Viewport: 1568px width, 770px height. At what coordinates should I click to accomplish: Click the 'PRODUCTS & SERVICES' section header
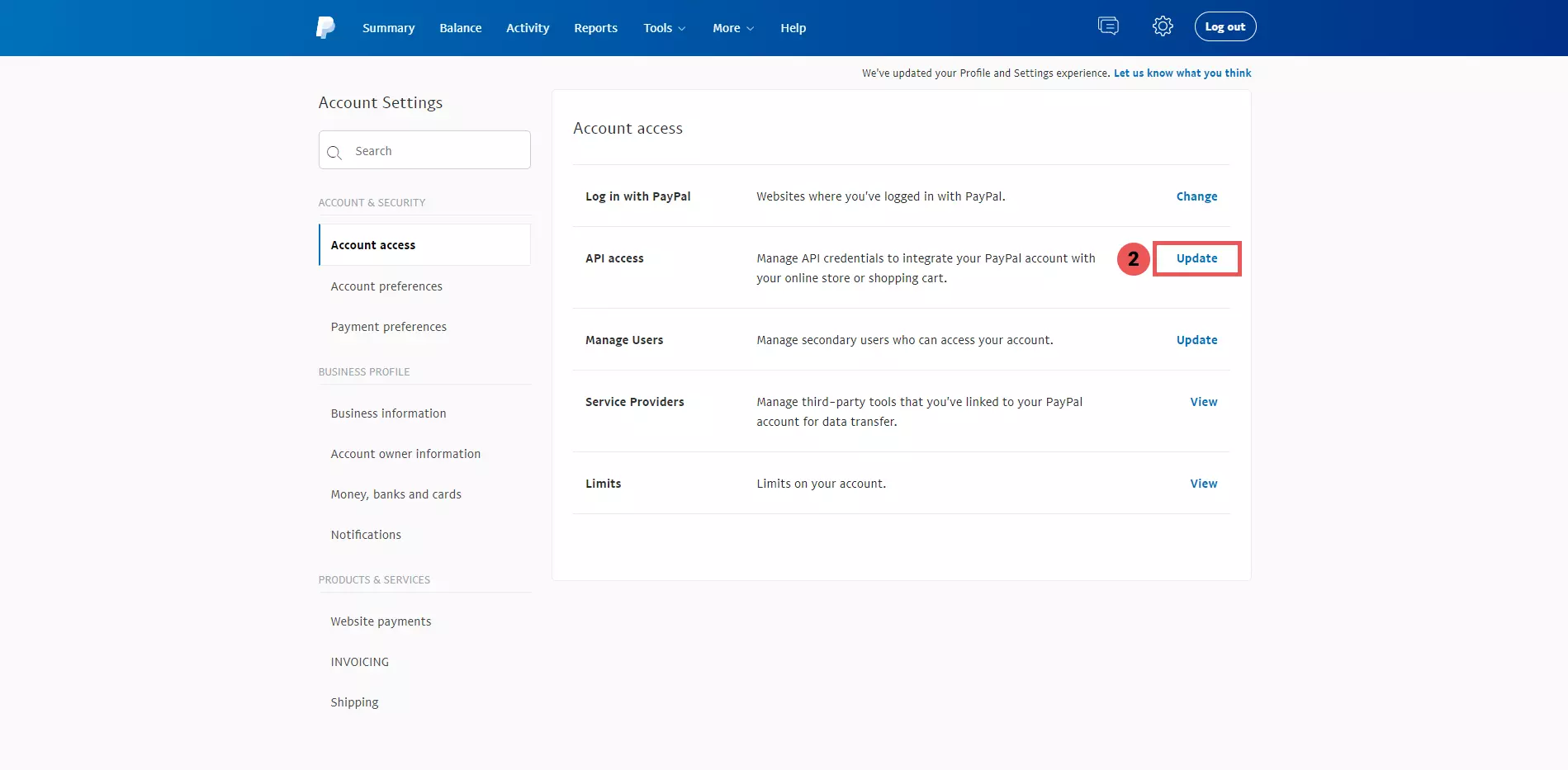374,579
